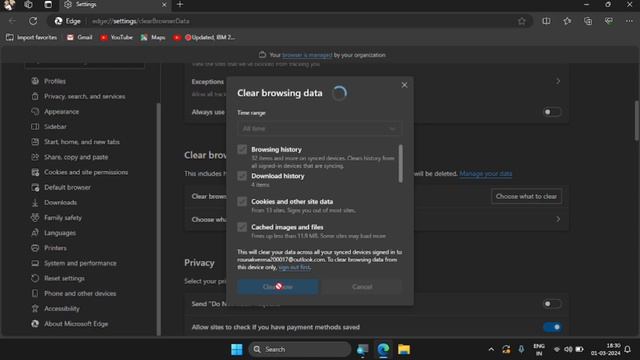Follow the sign out first link
Image resolution: width=640 pixels, height=360 pixels.
[294, 267]
